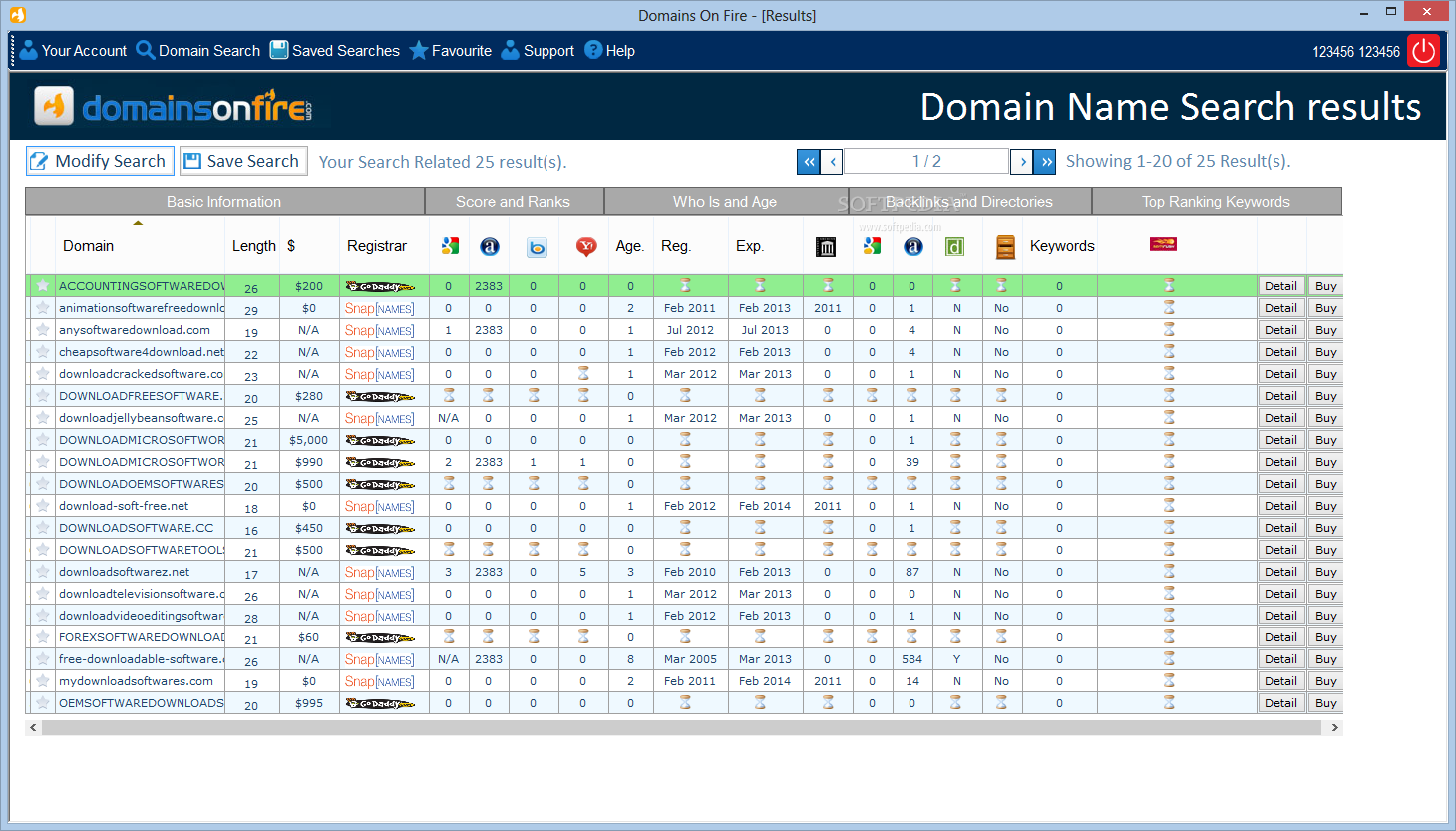Favourite star for ACCOUNTINGSOFTWAREDOW row

point(43,286)
